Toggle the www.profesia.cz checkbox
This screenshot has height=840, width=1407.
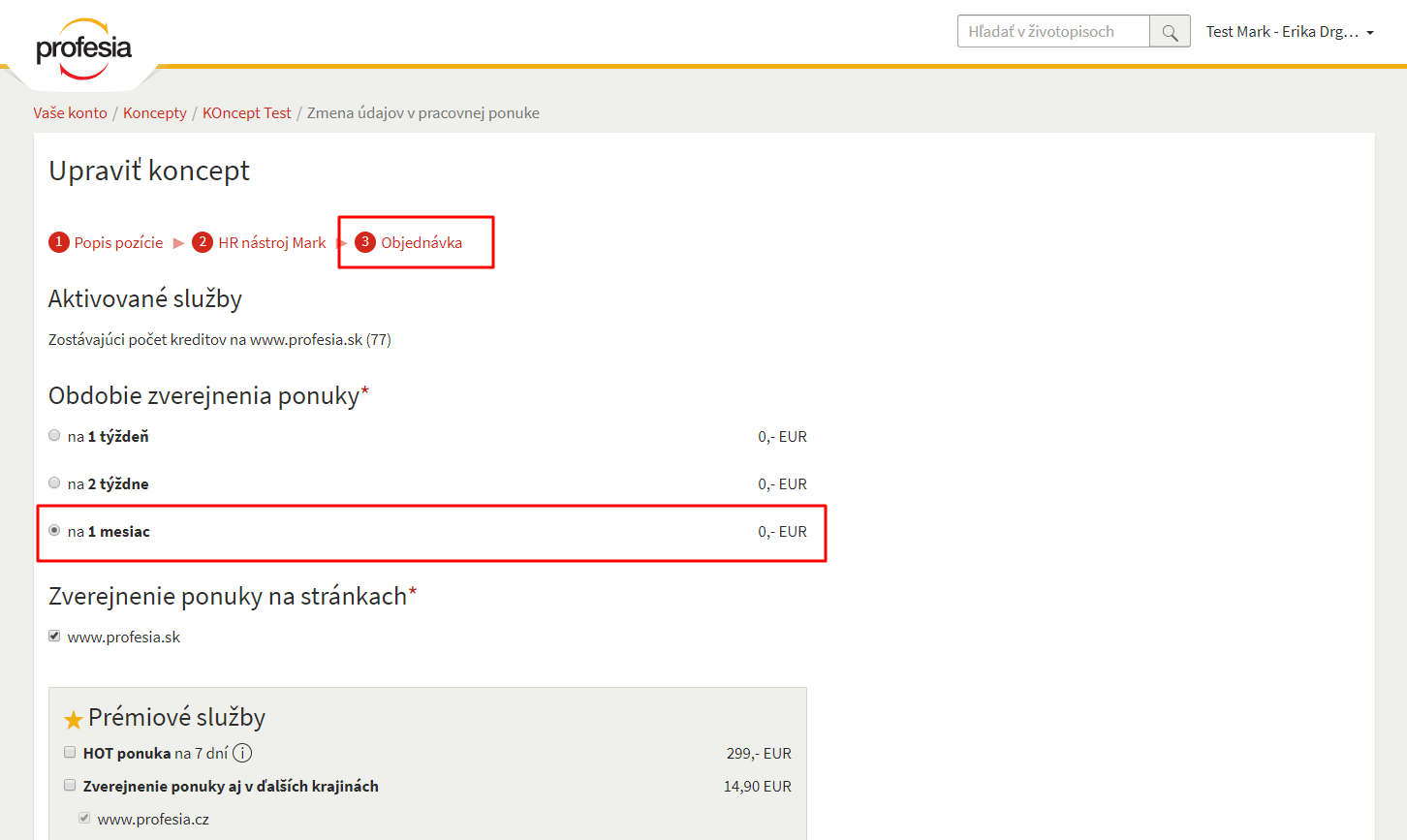(x=84, y=819)
